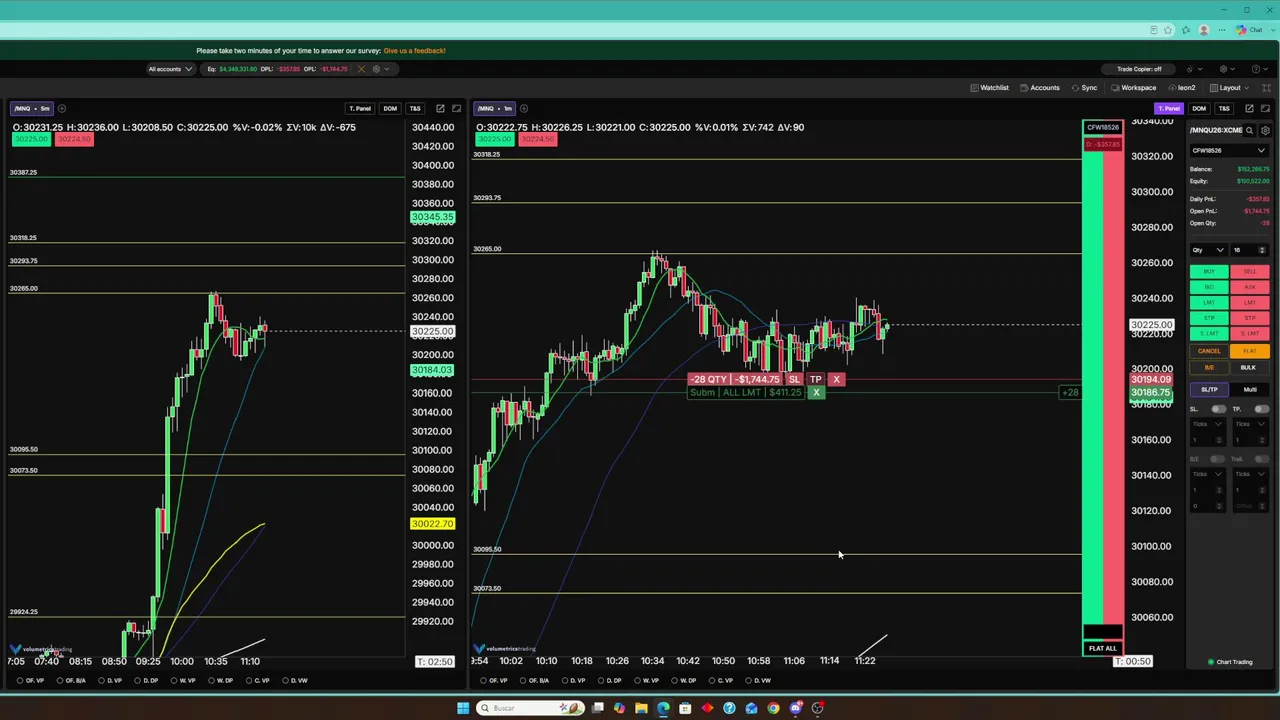Toggle W. DP on the right chart

tap(685, 681)
